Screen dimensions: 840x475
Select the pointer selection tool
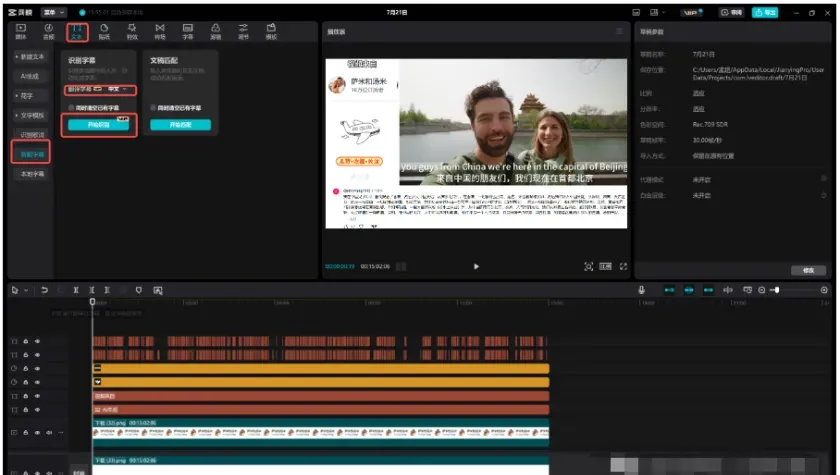(14, 290)
